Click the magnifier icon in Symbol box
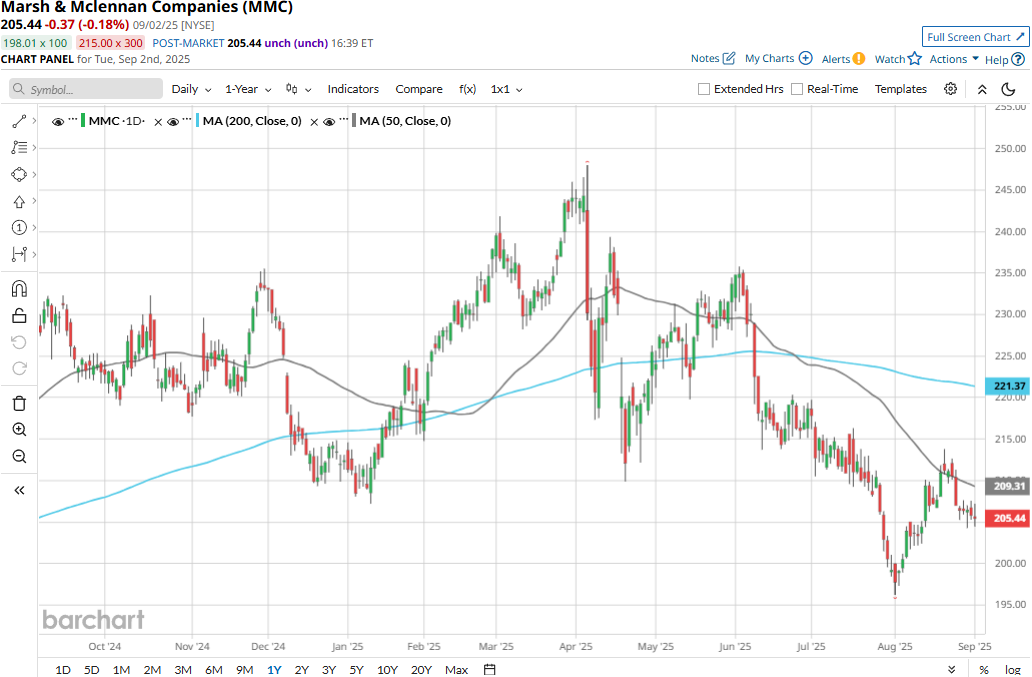 19,89
